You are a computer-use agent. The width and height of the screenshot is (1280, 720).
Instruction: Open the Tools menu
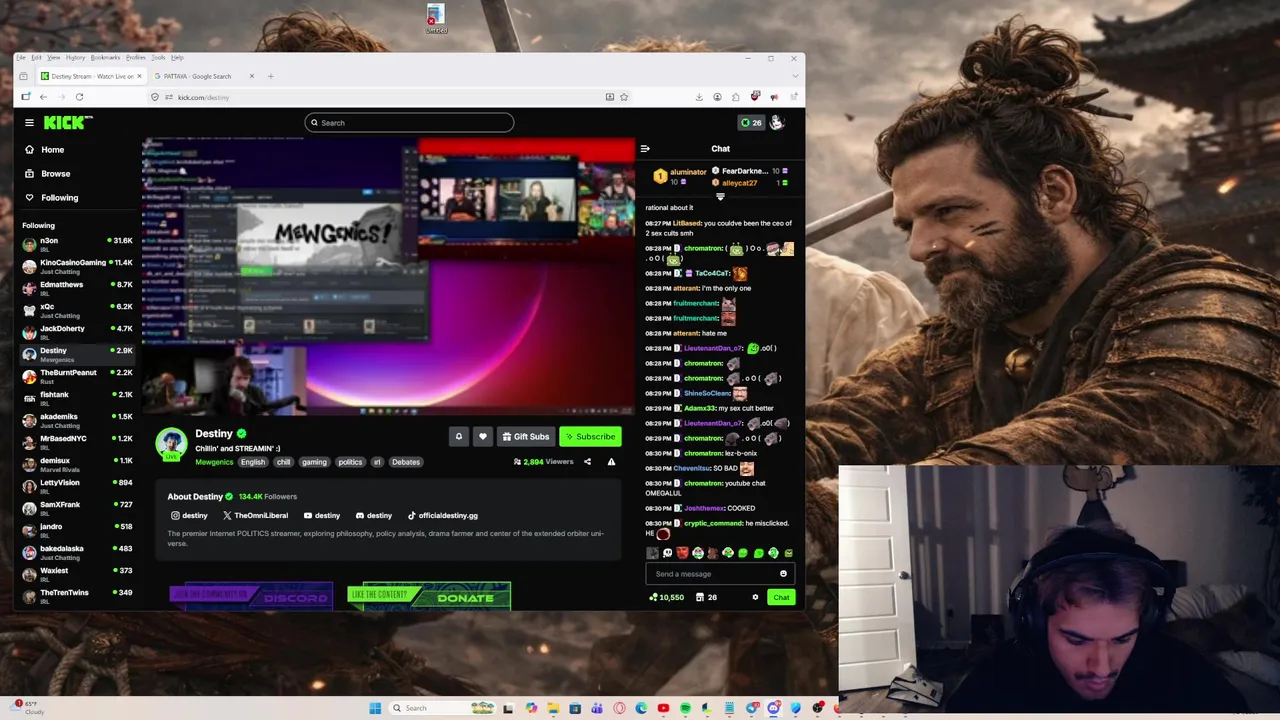158,57
